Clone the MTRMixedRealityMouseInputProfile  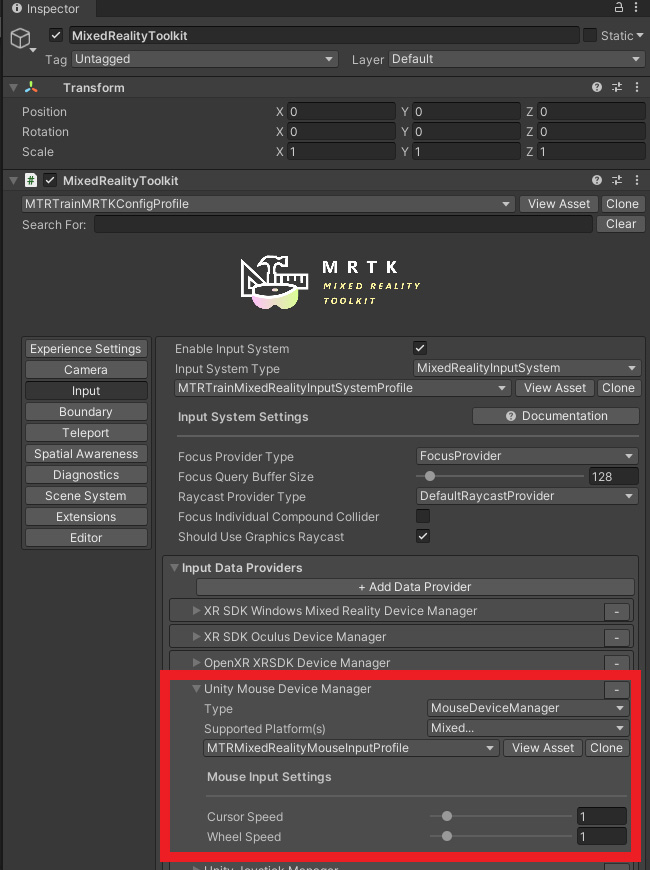[606, 748]
